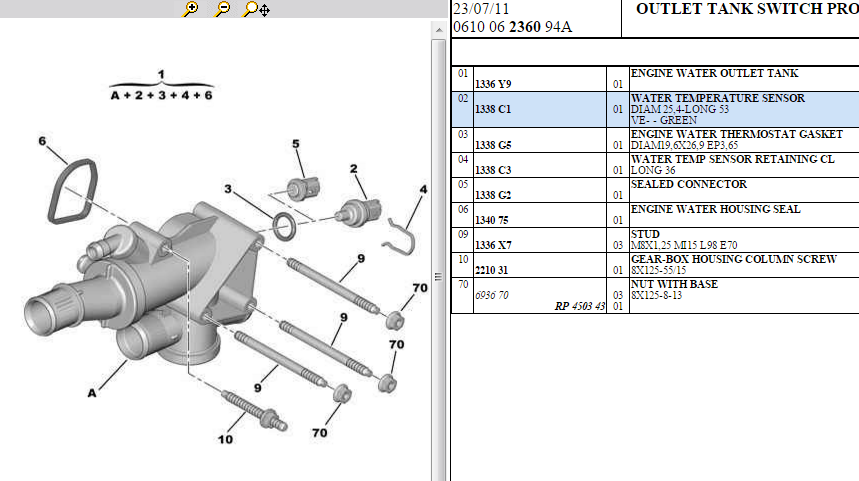Select part number 1336 Y9
This screenshot has height=481, width=859.
point(493,84)
